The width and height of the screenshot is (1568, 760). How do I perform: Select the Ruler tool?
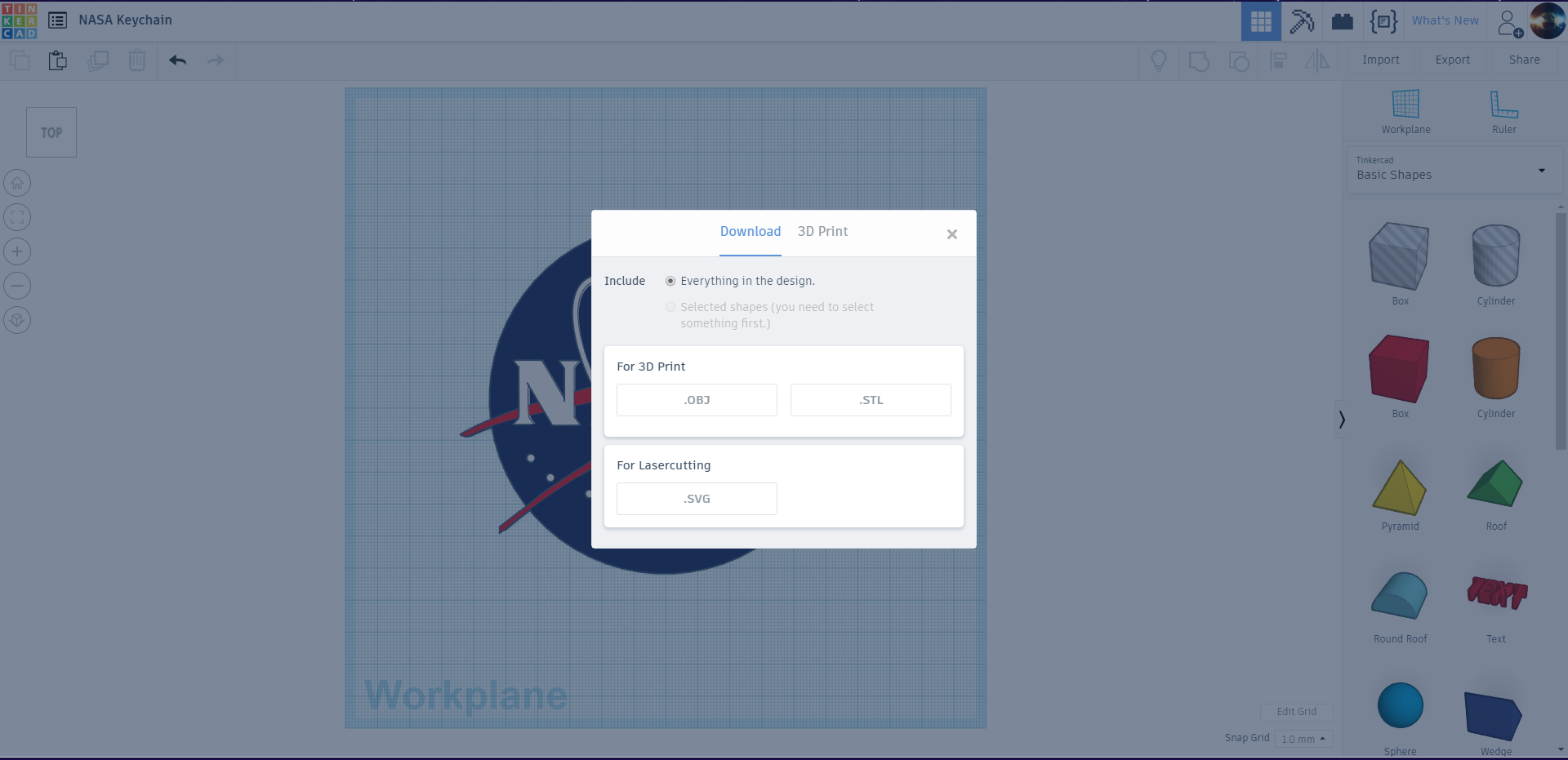(1503, 112)
